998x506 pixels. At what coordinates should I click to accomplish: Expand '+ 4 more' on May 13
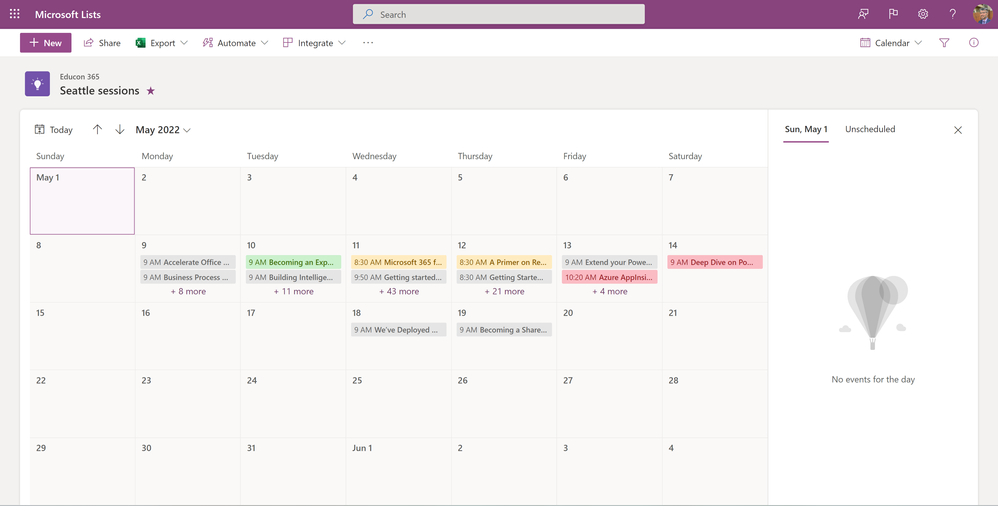[610, 292]
